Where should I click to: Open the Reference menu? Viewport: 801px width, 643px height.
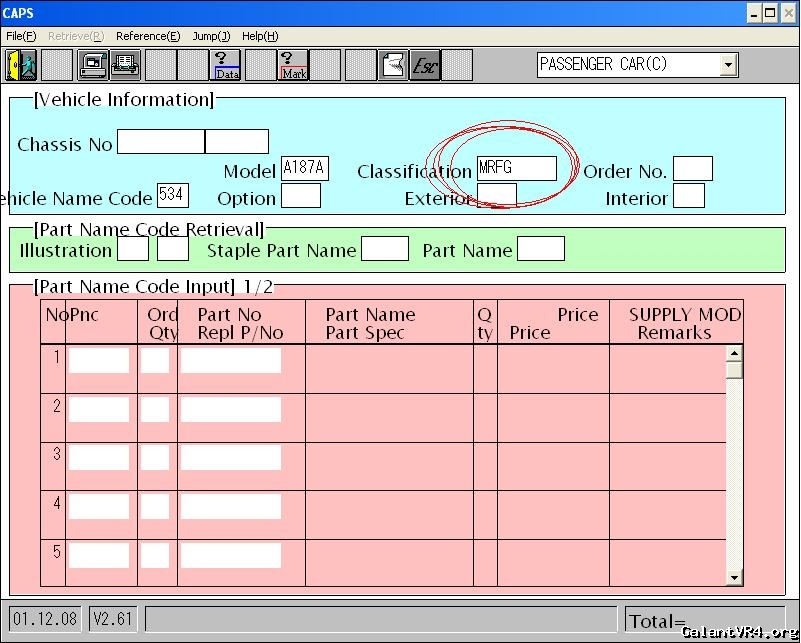click(x=148, y=36)
